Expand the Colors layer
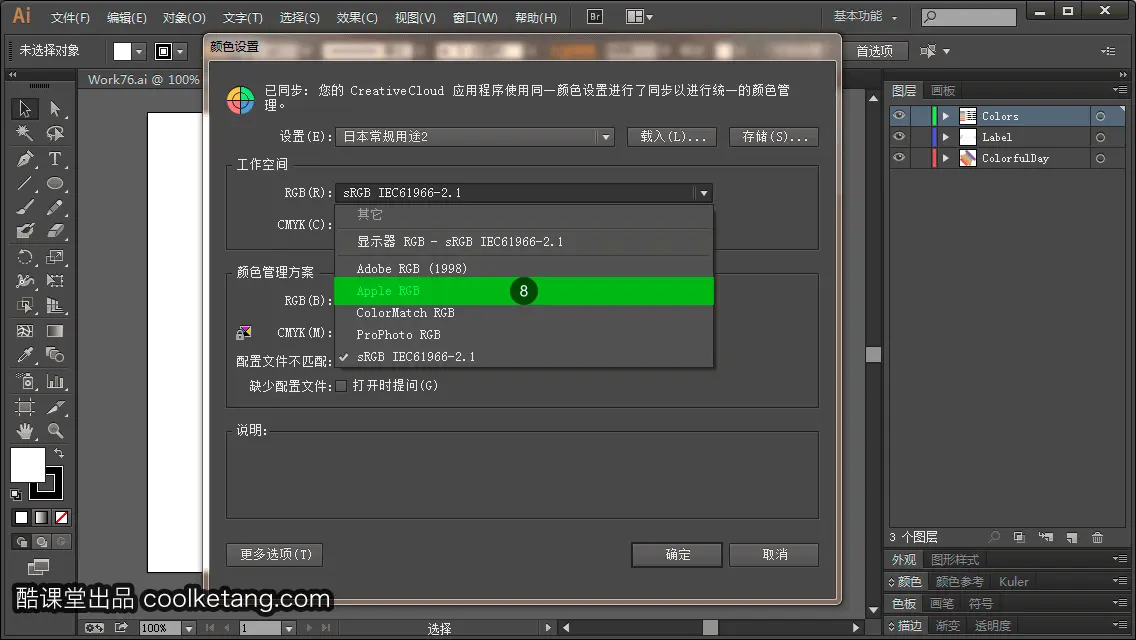This screenshot has height=640, width=1136. click(945, 116)
